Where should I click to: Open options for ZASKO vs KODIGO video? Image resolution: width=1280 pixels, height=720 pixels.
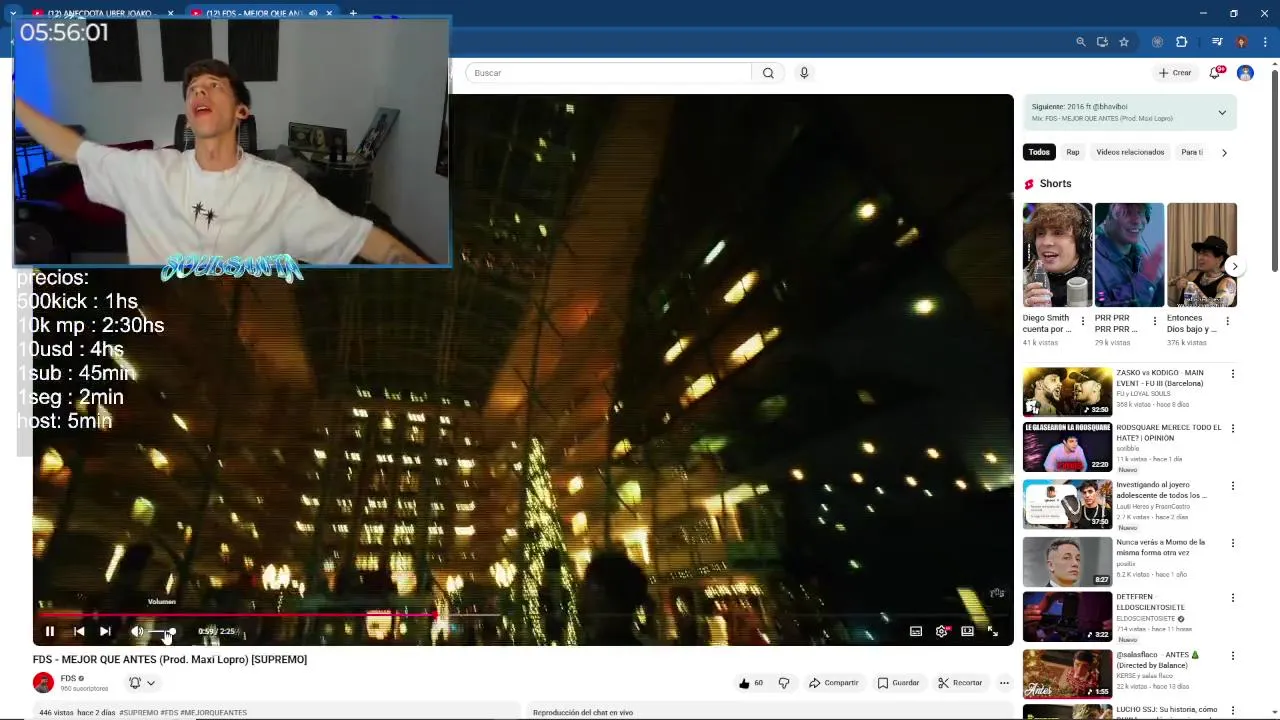click(1233, 374)
